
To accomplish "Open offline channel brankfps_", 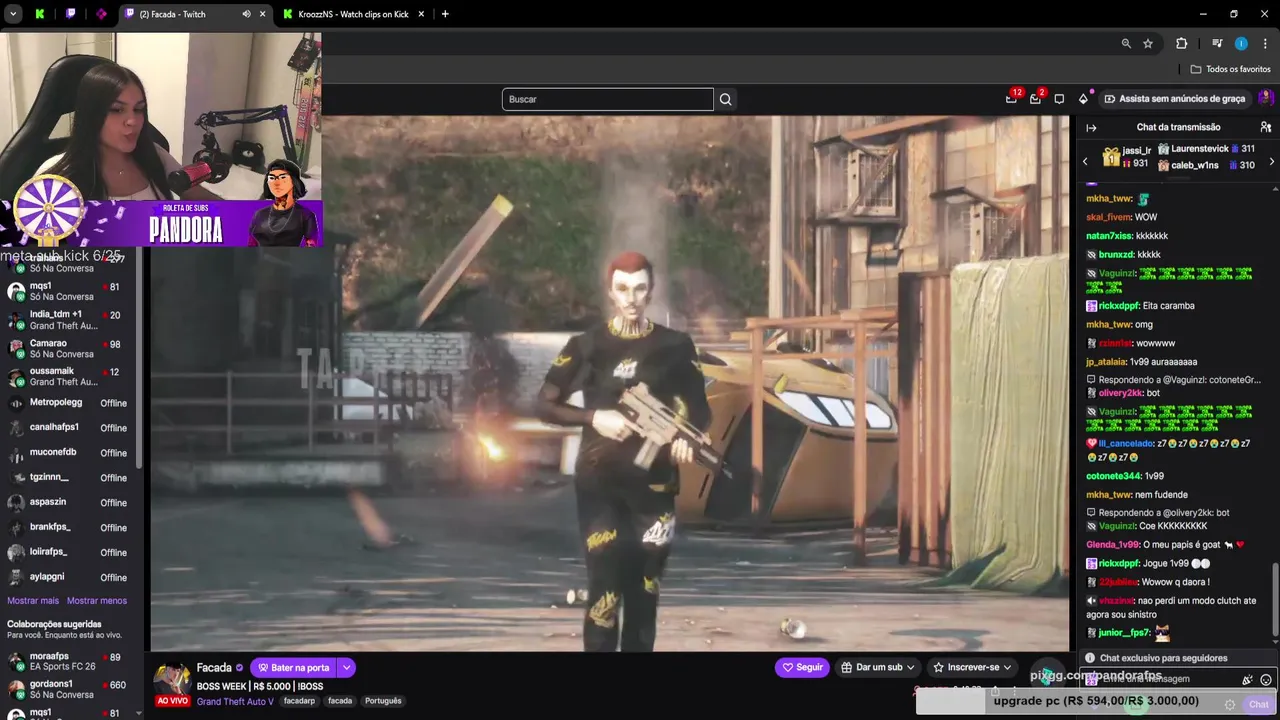I will (x=70, y=528).
